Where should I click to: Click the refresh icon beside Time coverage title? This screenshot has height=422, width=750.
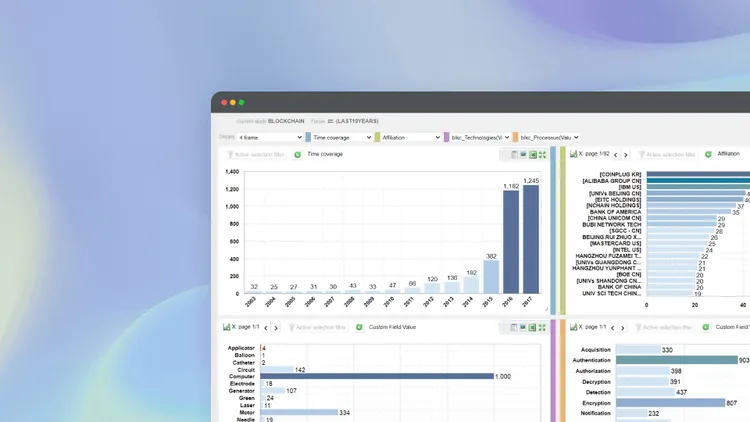tap(298, 155)
